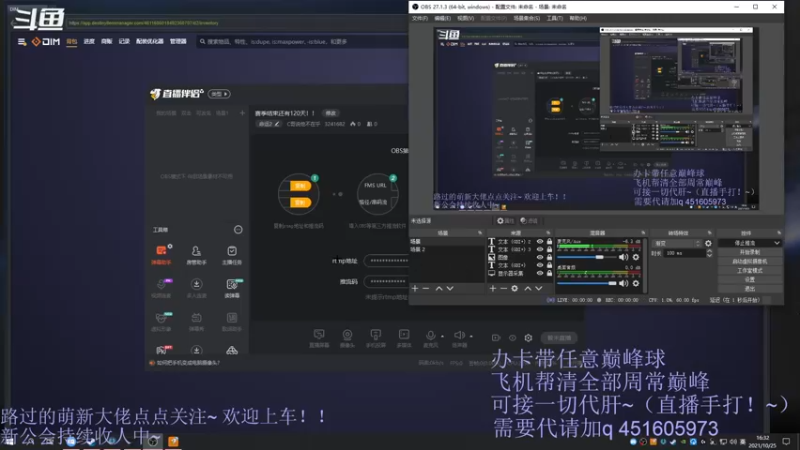Screen dimensions: 800x450
Task: Open OBS 帮助(H) menu
Action: click(578, 18)
